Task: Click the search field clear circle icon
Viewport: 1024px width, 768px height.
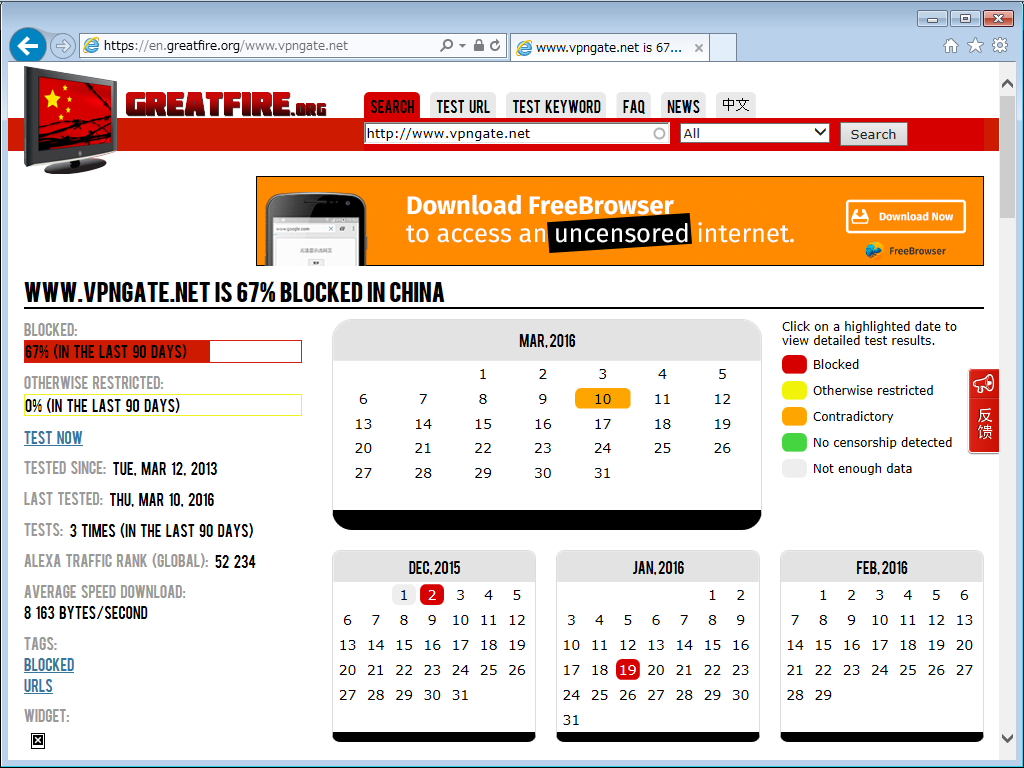Action: (660, 133)
